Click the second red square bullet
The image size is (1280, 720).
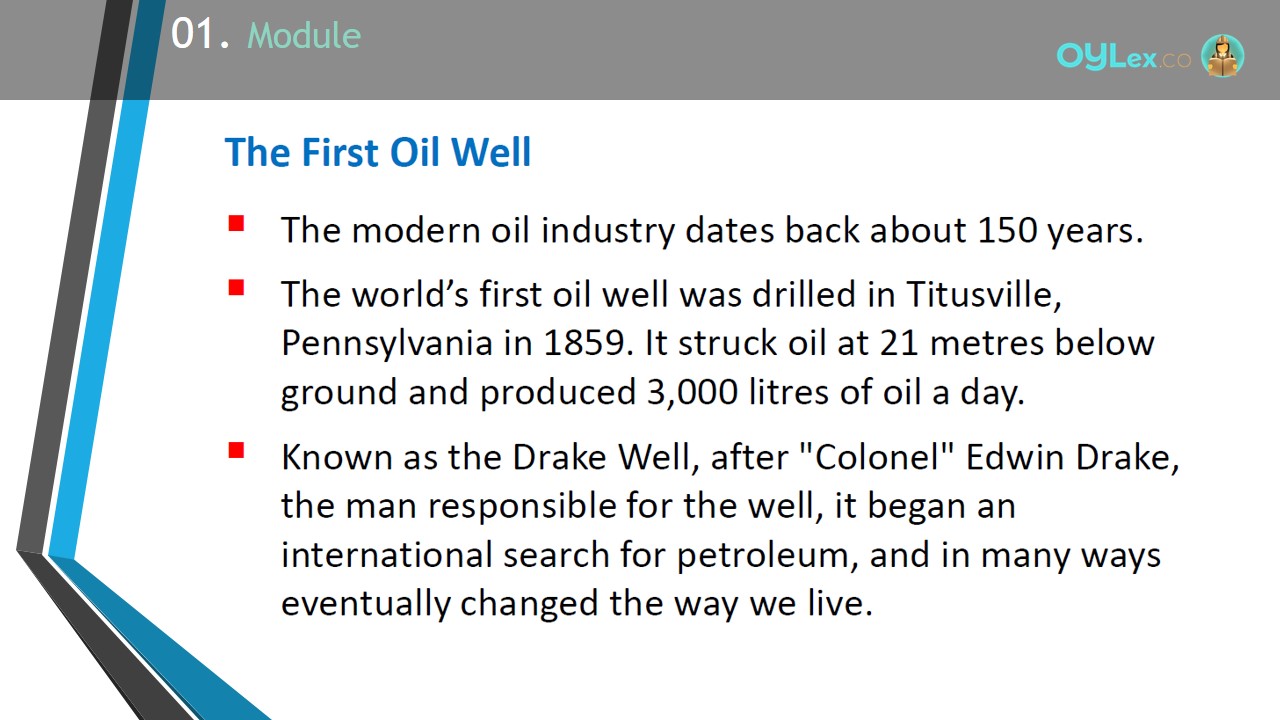[236, 288]
